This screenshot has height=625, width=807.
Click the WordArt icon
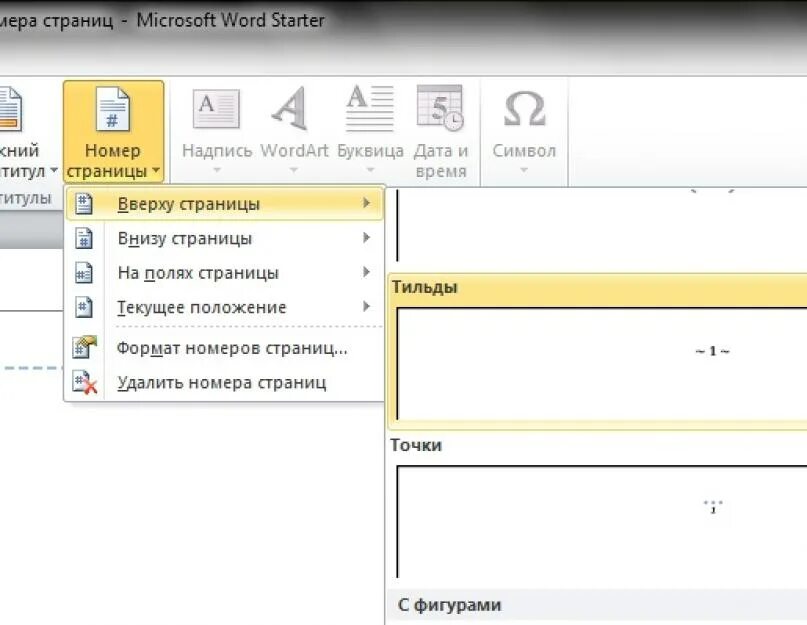click(291, 109)
